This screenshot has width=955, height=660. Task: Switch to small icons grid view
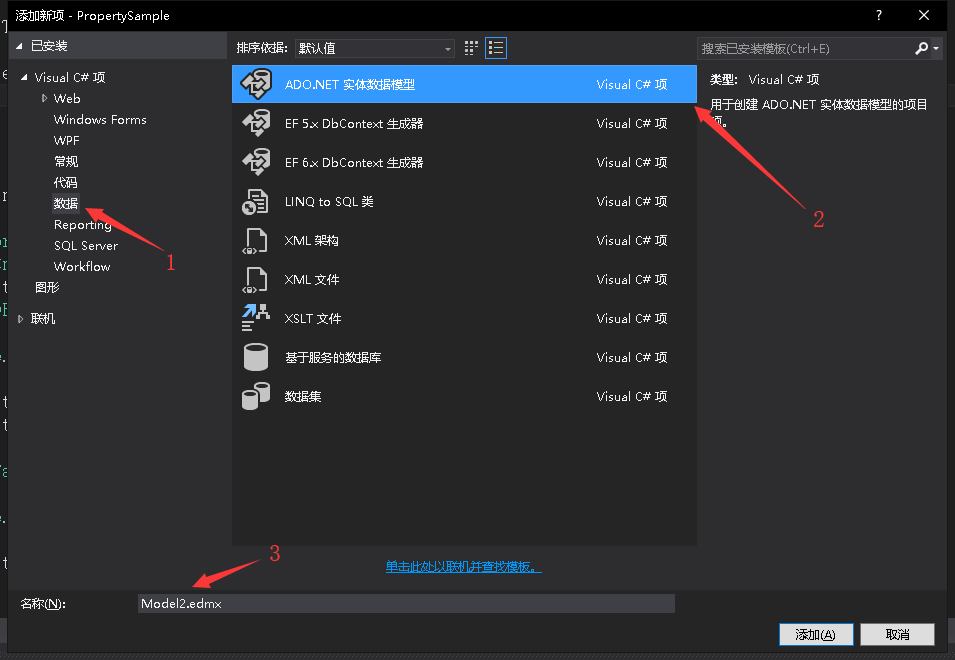[x=471, y=48]
